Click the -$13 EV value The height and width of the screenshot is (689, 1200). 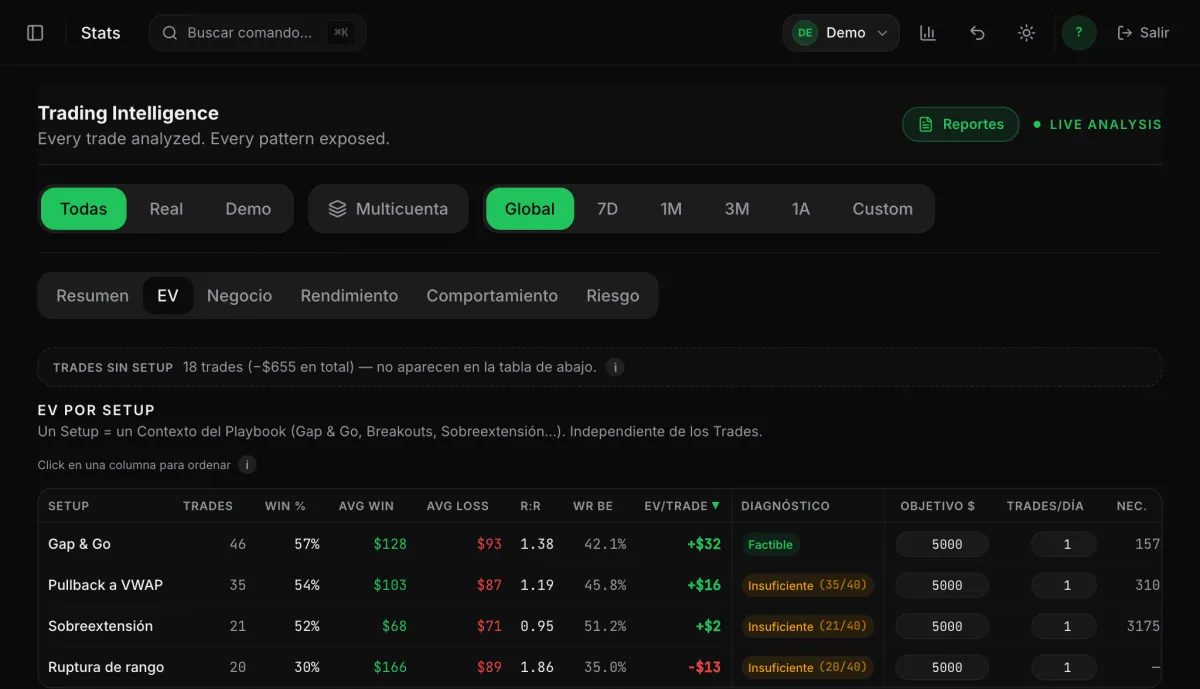tap(705, 667)
